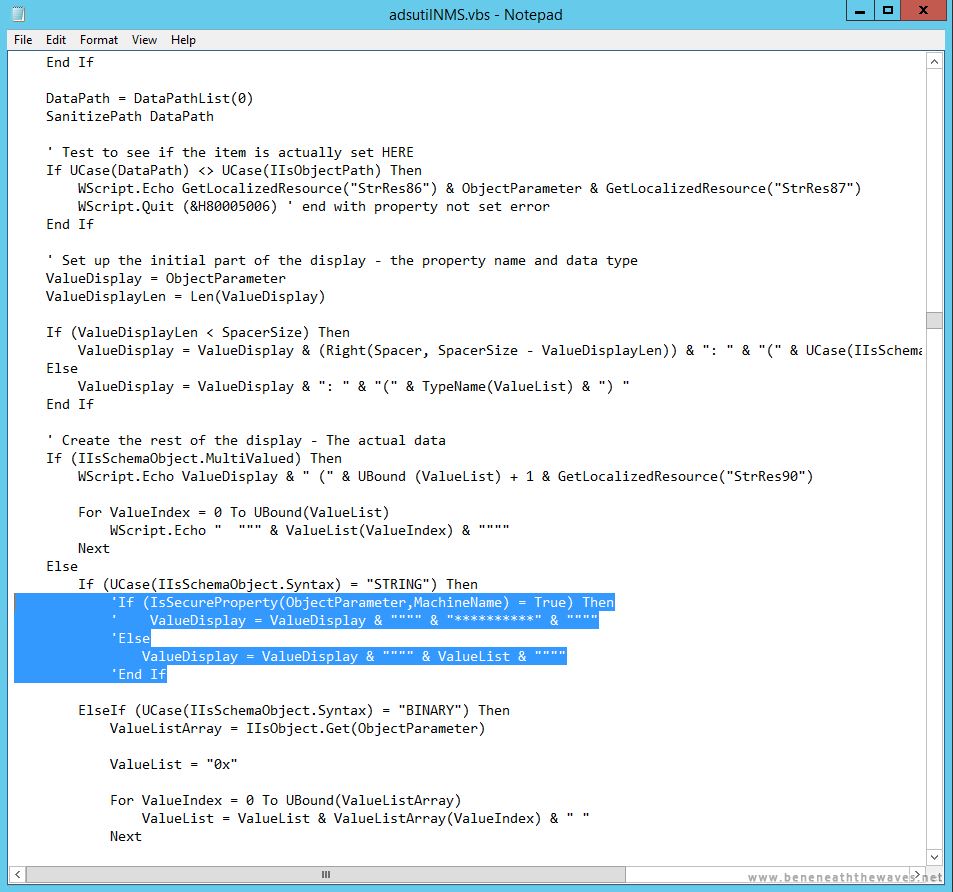This screenshot has height=892, width=953.
Task: Click the vertical scrollbar thumb
Action: [934, 320]
